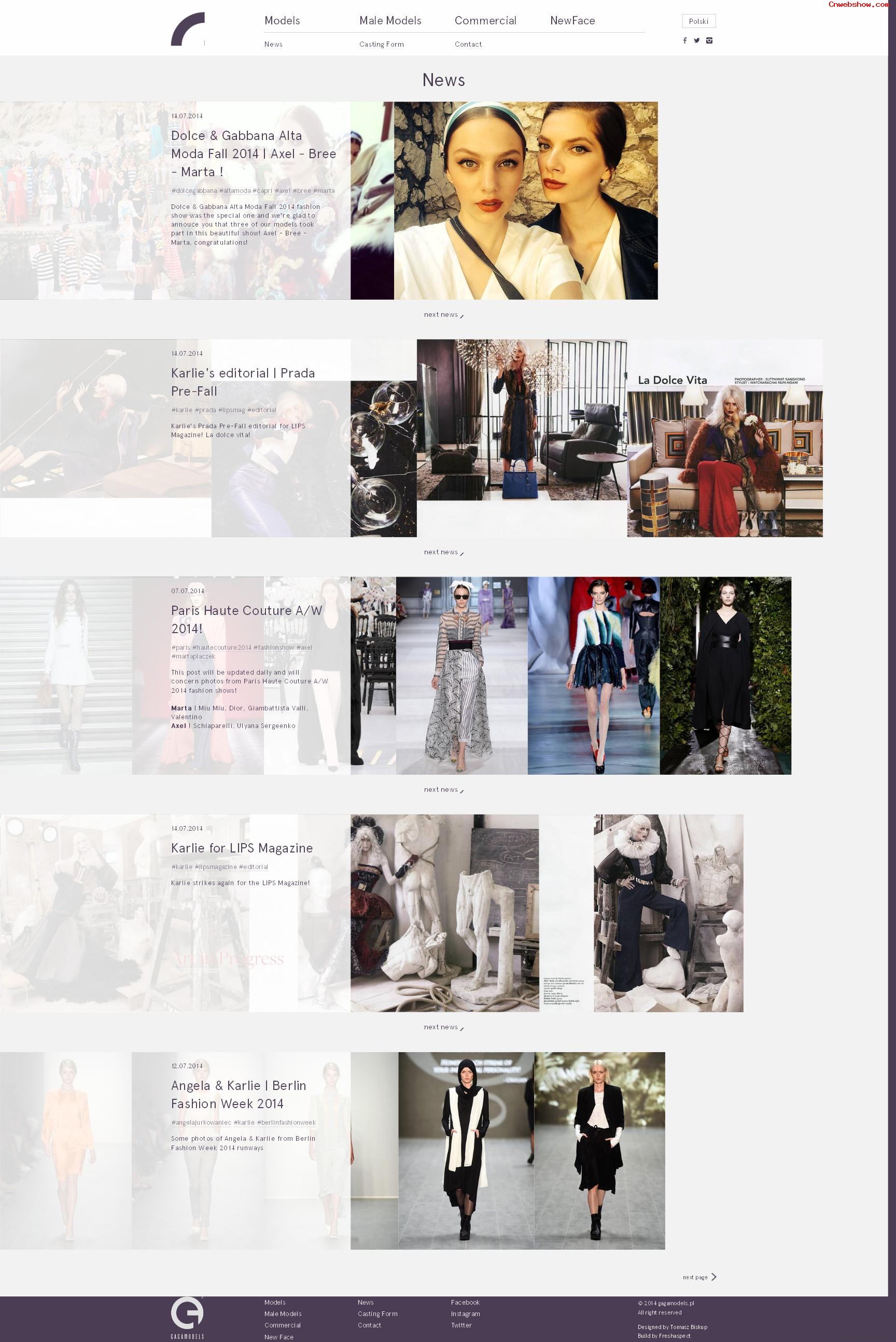Click the next page arrow
The image size is (896, 1342).
(x=713, y=1278)
